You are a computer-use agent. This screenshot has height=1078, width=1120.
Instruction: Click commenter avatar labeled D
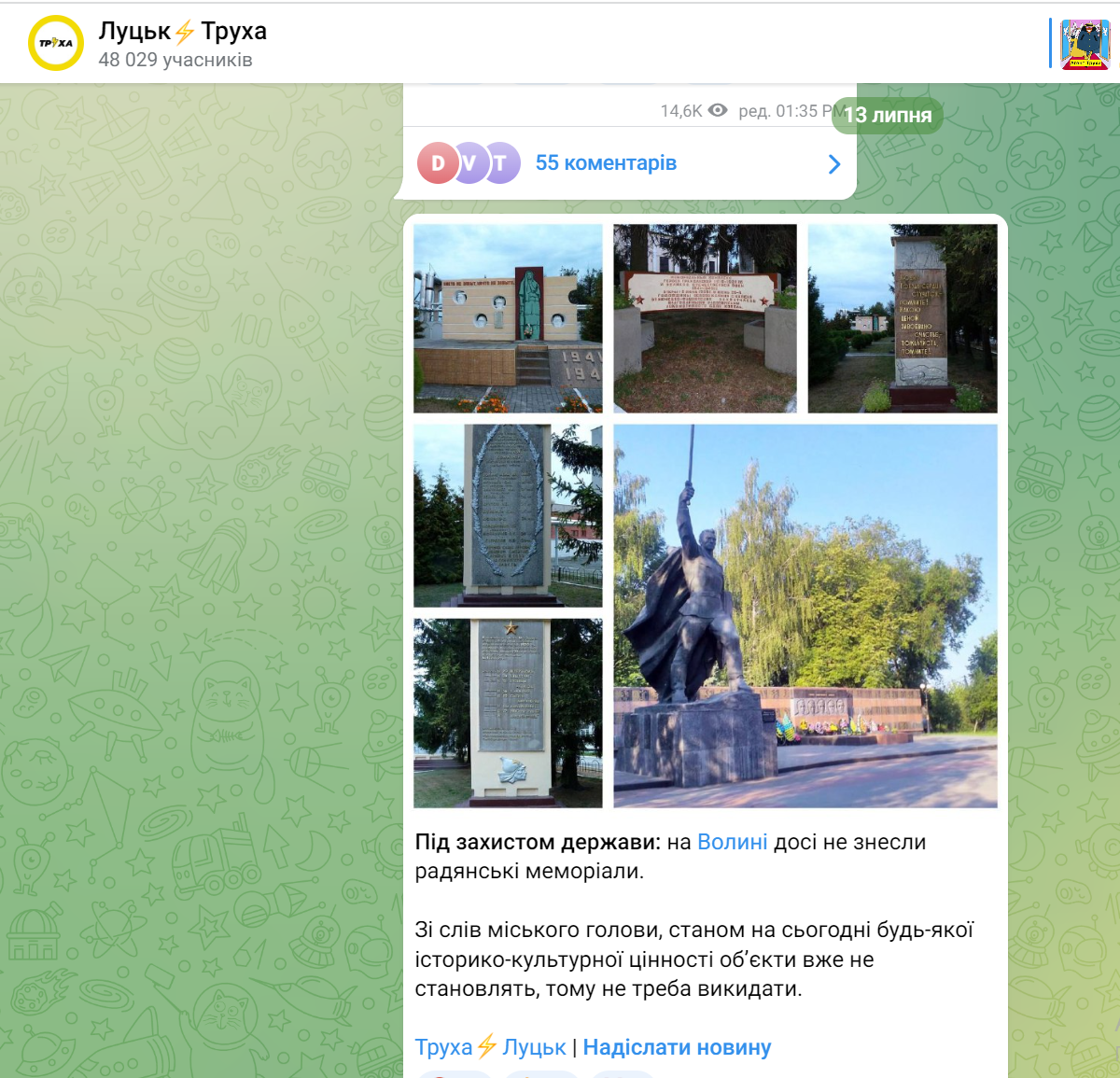[x=437, y=163]
